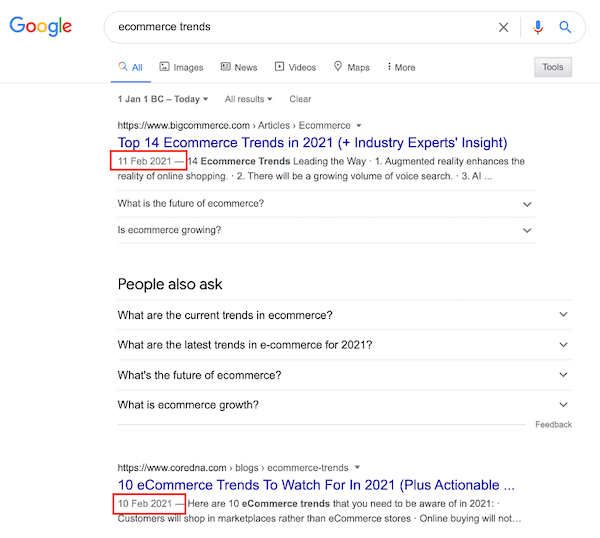Open the Videos results tab

pyautogui.click(x=295, y=67)
